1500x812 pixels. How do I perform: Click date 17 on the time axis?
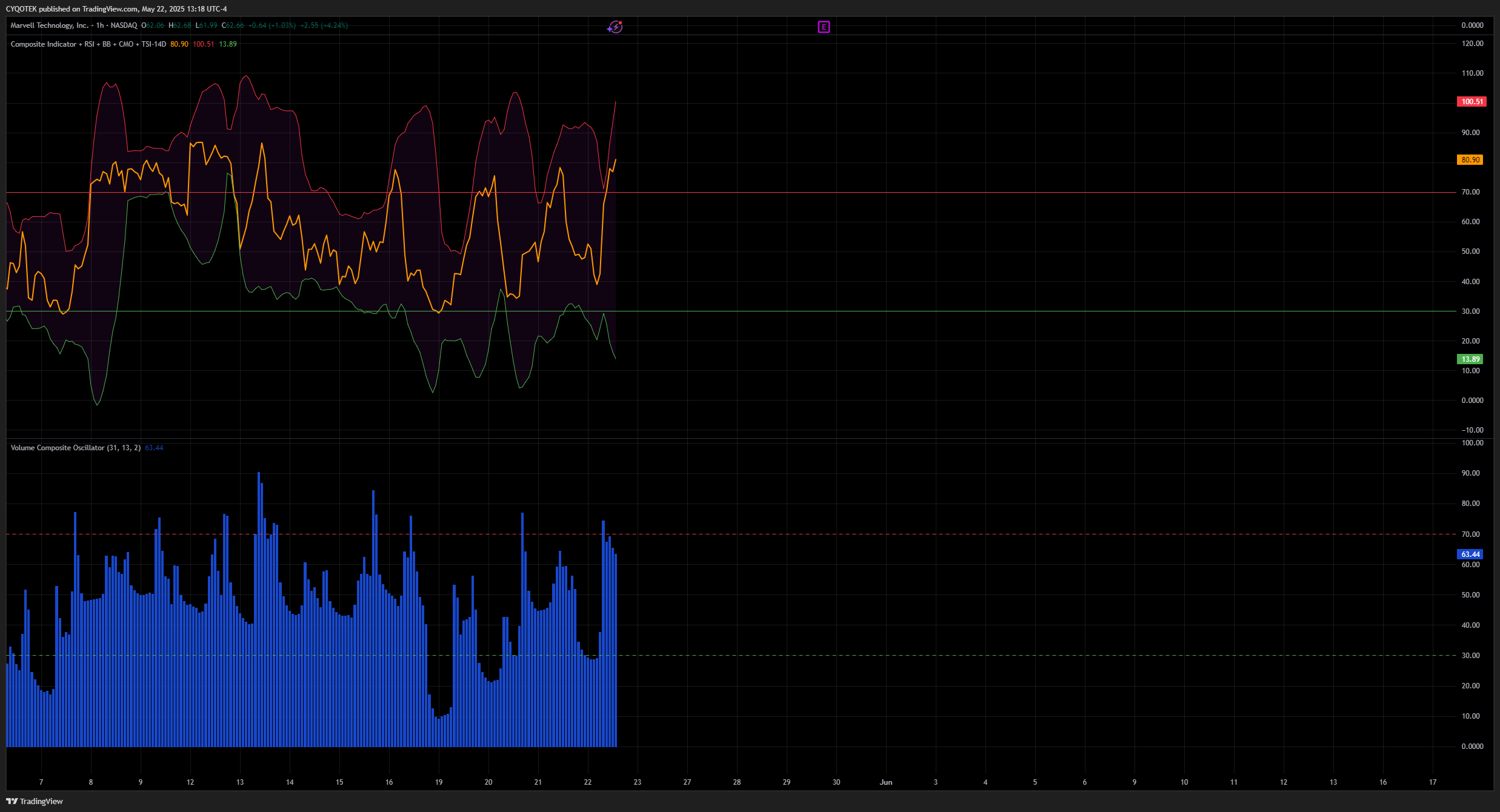tap(1433, 782)
